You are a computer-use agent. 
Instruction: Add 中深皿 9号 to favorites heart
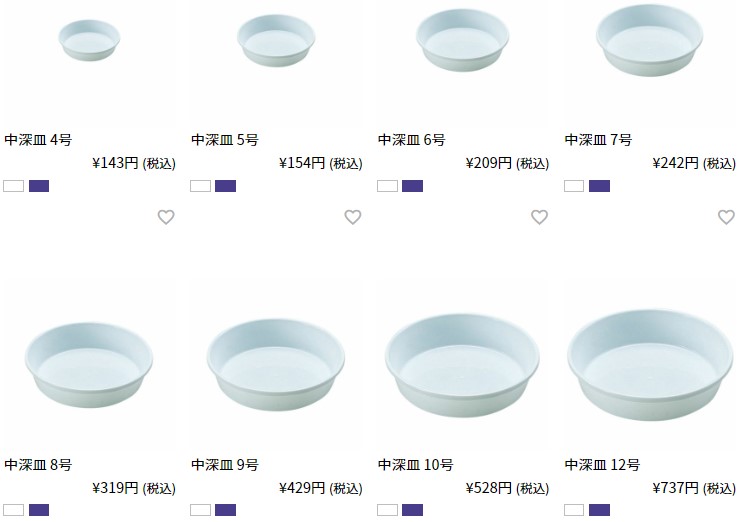pyautogui.click(x=353, y=217)
